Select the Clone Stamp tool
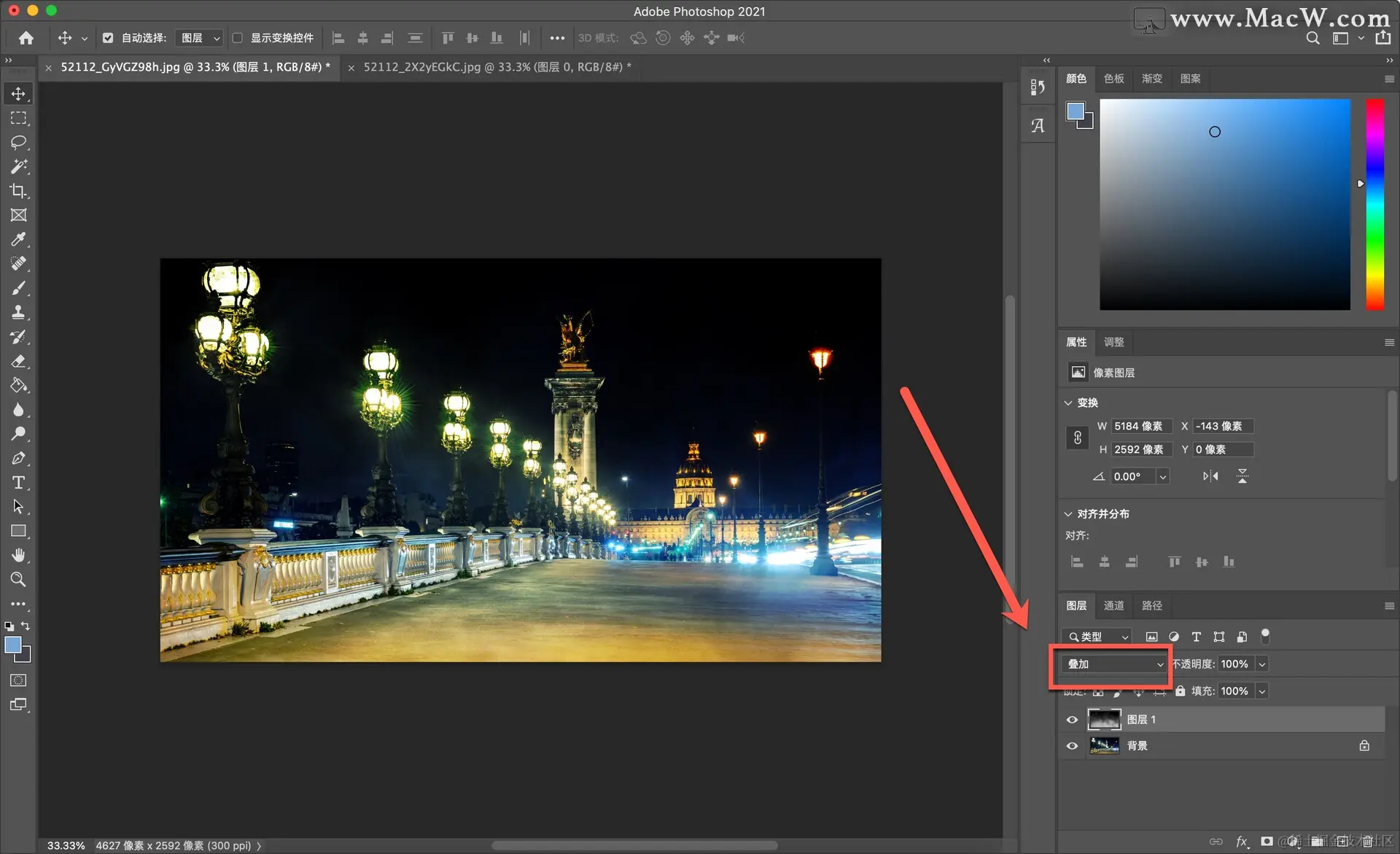The image size is (1400, 854). (x=18, y=312)
